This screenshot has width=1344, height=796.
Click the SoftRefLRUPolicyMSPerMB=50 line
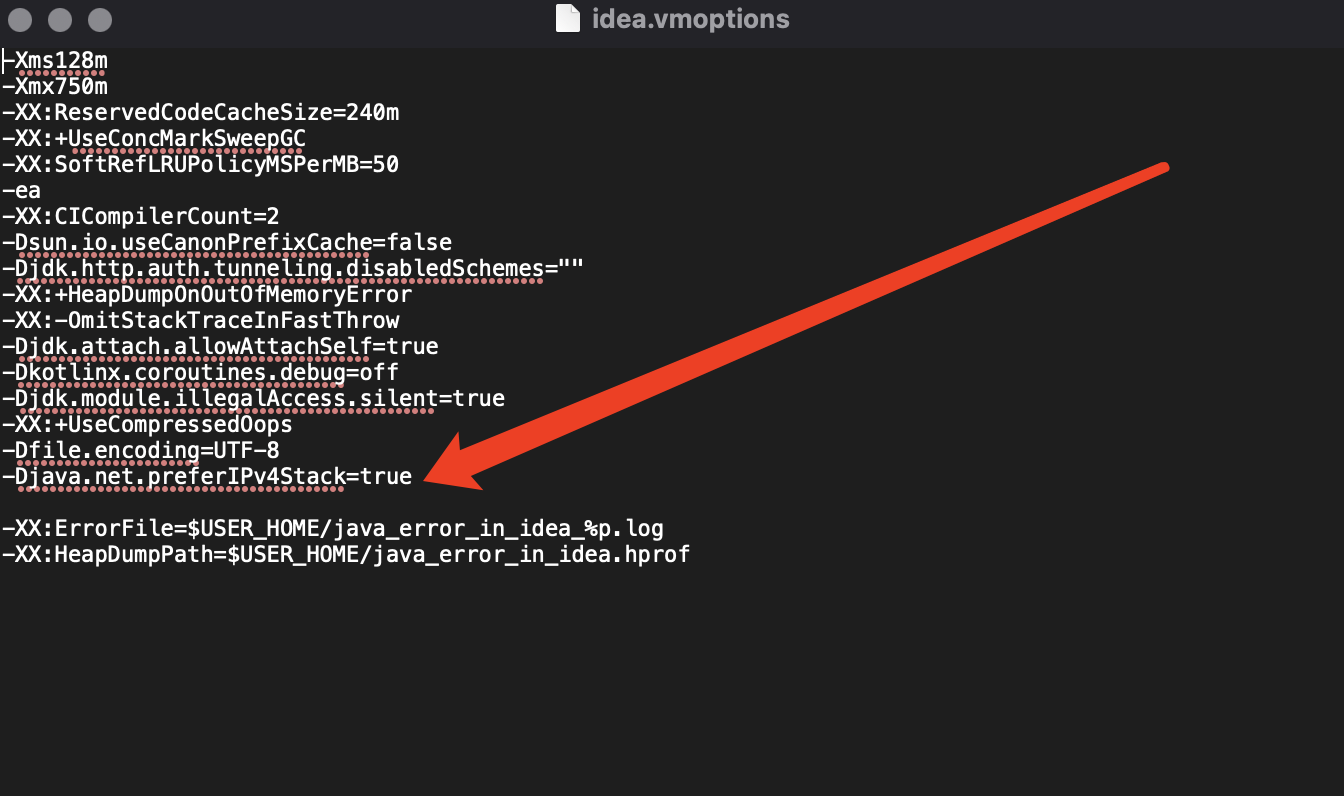point(200,165)
